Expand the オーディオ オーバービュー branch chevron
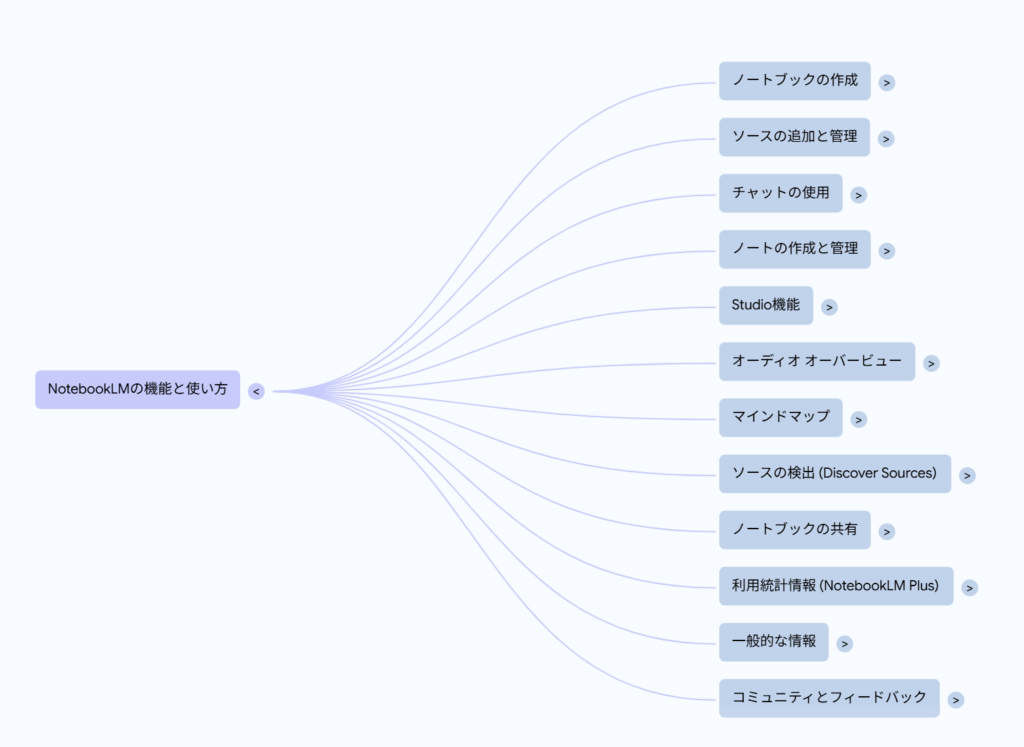 coord(931,364)
